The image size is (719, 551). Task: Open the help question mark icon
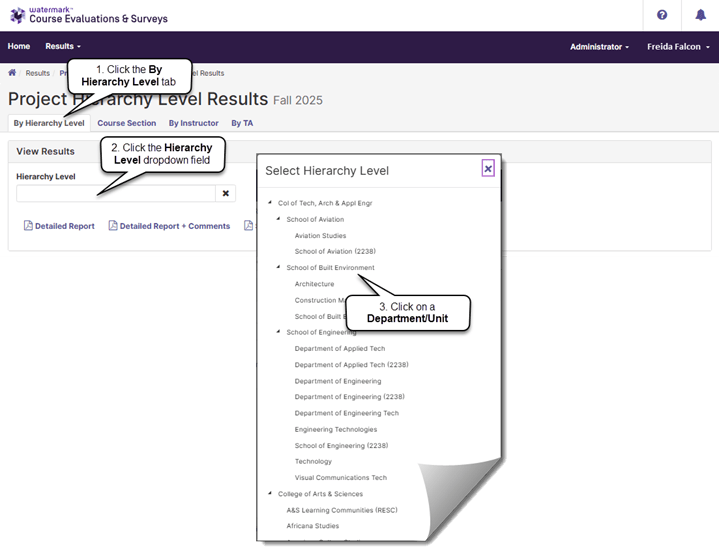(662, 15)
